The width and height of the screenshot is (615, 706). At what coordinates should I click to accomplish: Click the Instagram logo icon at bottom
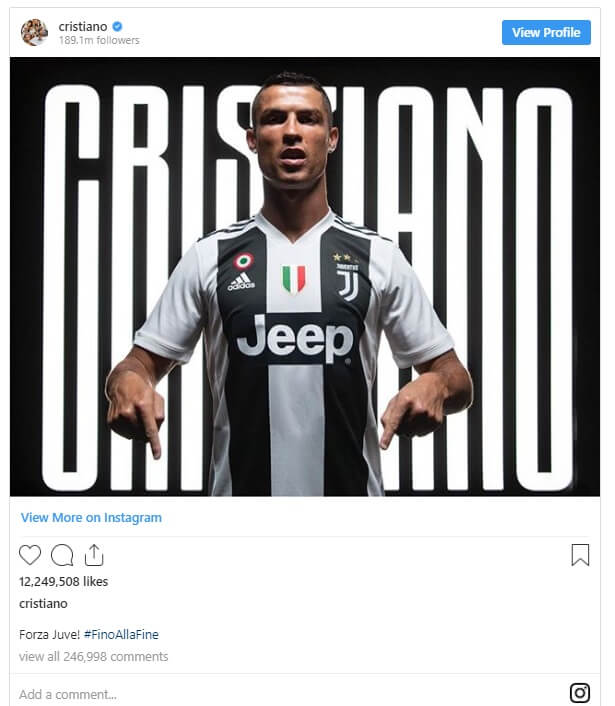point(580,693)
